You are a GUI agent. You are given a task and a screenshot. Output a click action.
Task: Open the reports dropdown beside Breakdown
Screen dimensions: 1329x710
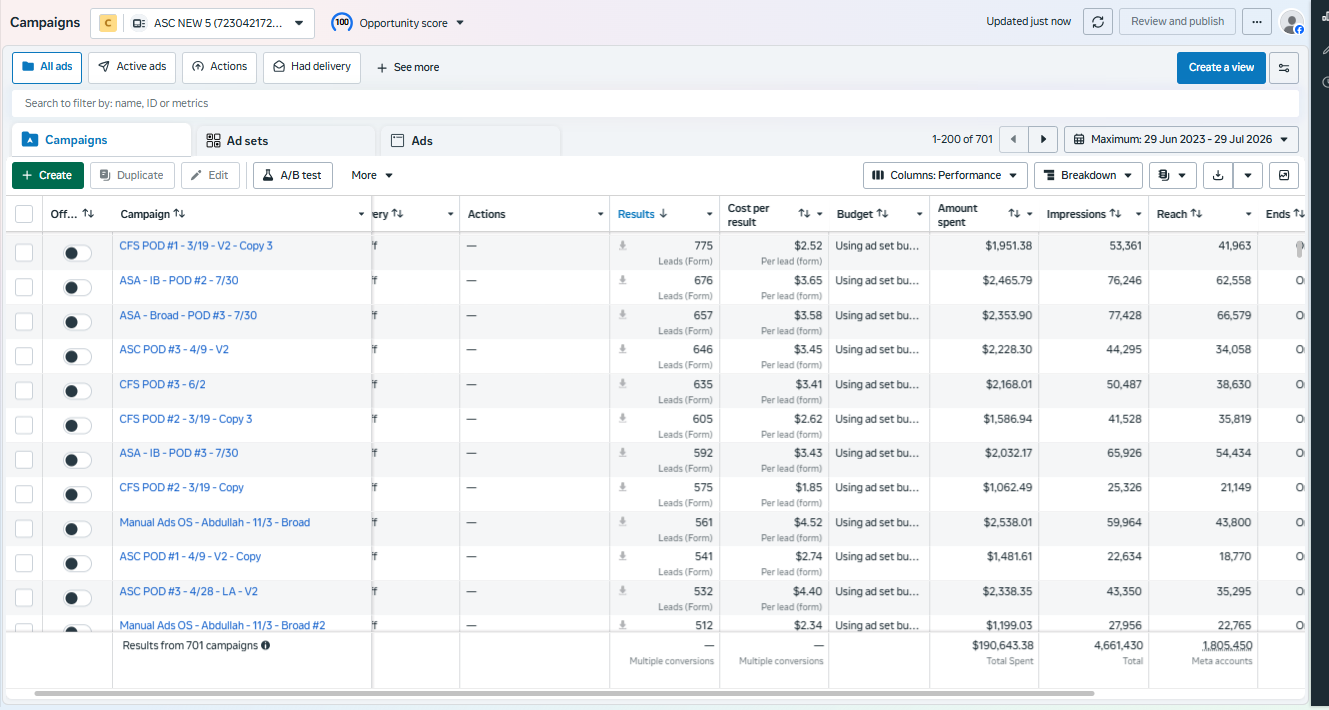point(1173,175)
